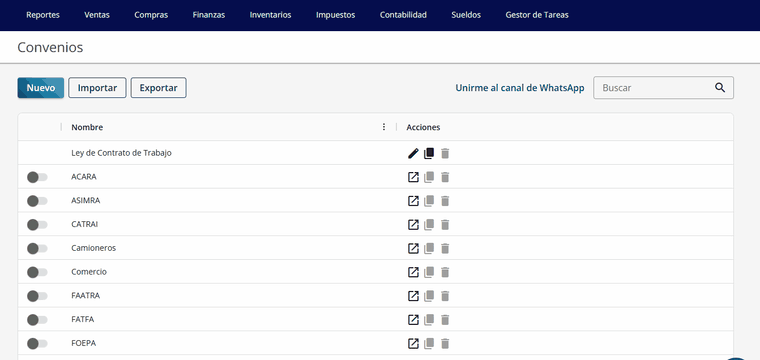The height and width of the screenshot is (360, 760).
Task: Click the trash icon for FAATRA
Action: [445, 296]
